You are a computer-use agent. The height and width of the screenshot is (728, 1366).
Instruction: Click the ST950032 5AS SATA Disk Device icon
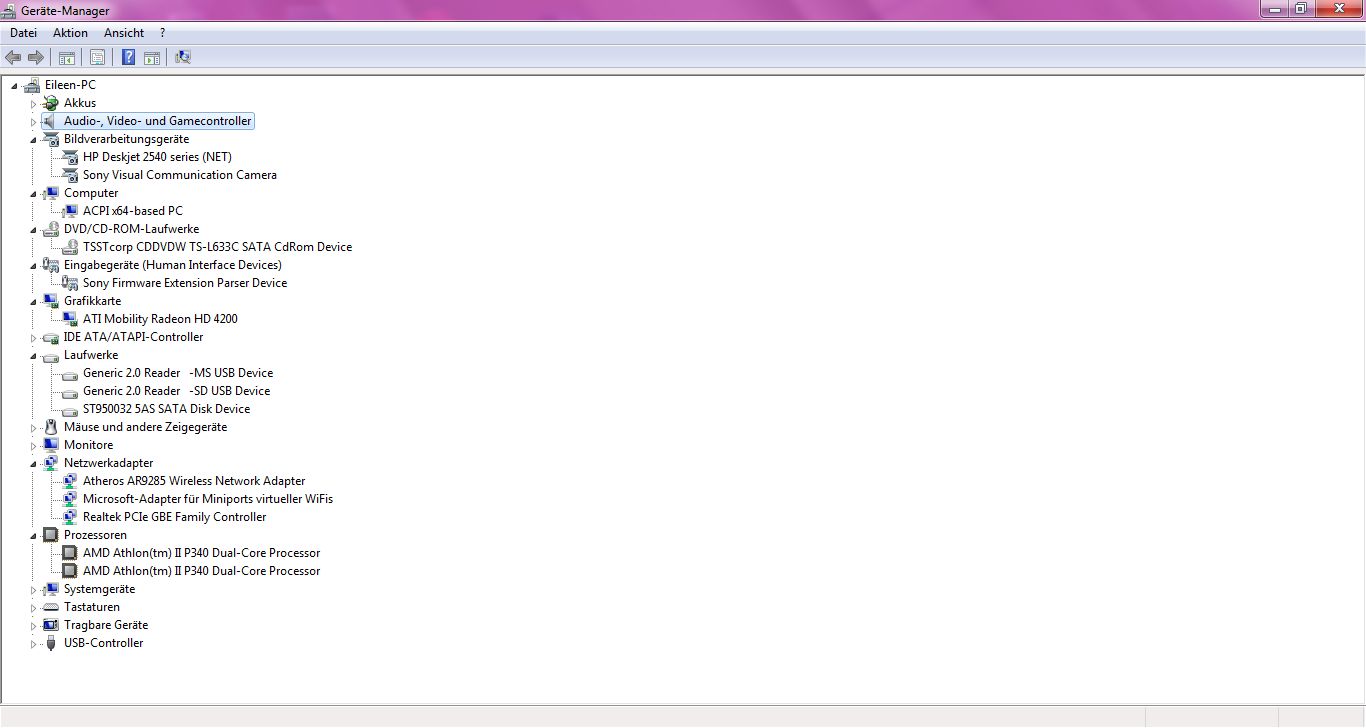tap(70, 410)
